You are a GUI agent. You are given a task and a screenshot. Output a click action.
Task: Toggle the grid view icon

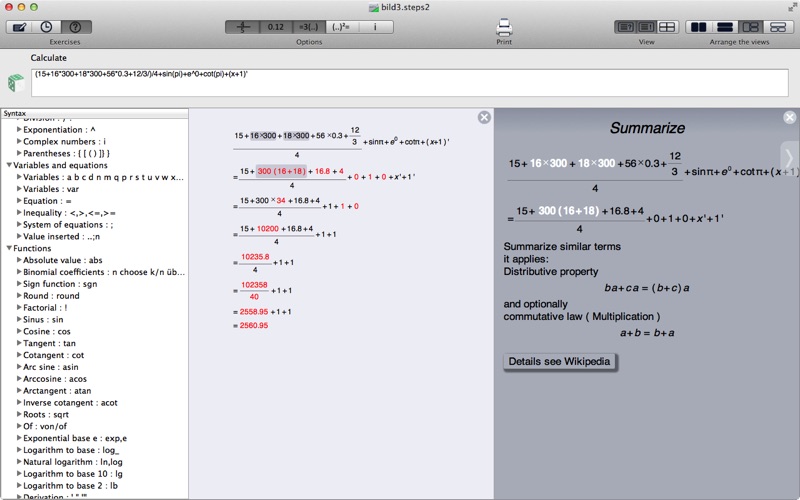(x=667, y=27)
